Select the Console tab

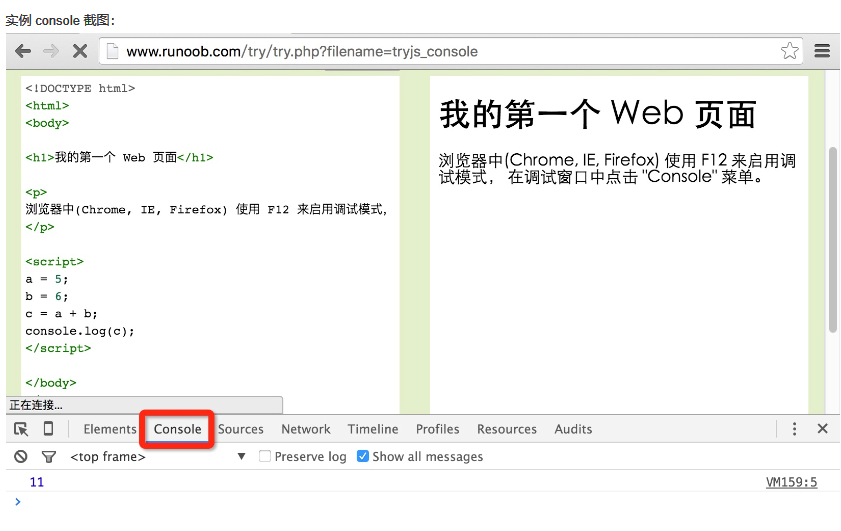(x=178, y=429)
